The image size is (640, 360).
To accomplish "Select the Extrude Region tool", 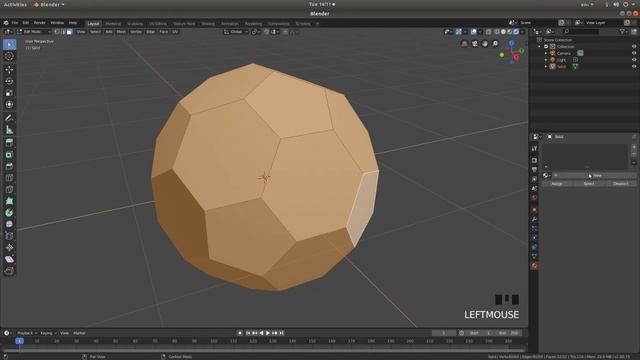I will 9,142.
